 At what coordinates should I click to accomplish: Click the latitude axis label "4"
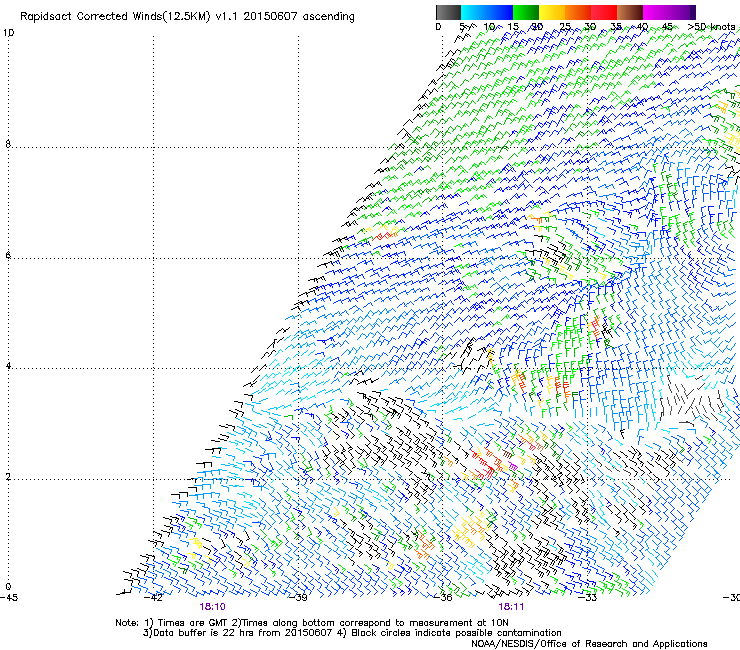pos(8,366)
